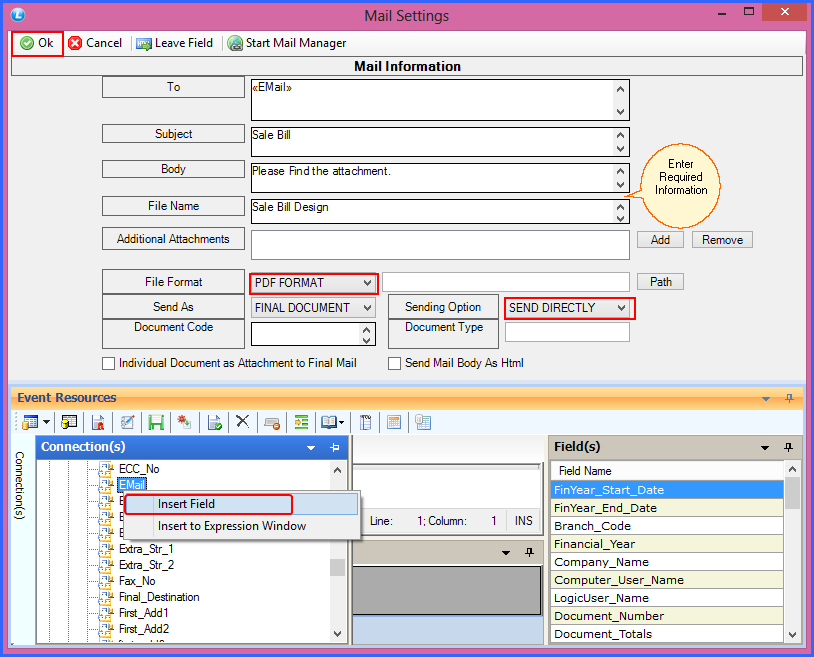
Task: Click the To label button
Action: click(173, 87)
